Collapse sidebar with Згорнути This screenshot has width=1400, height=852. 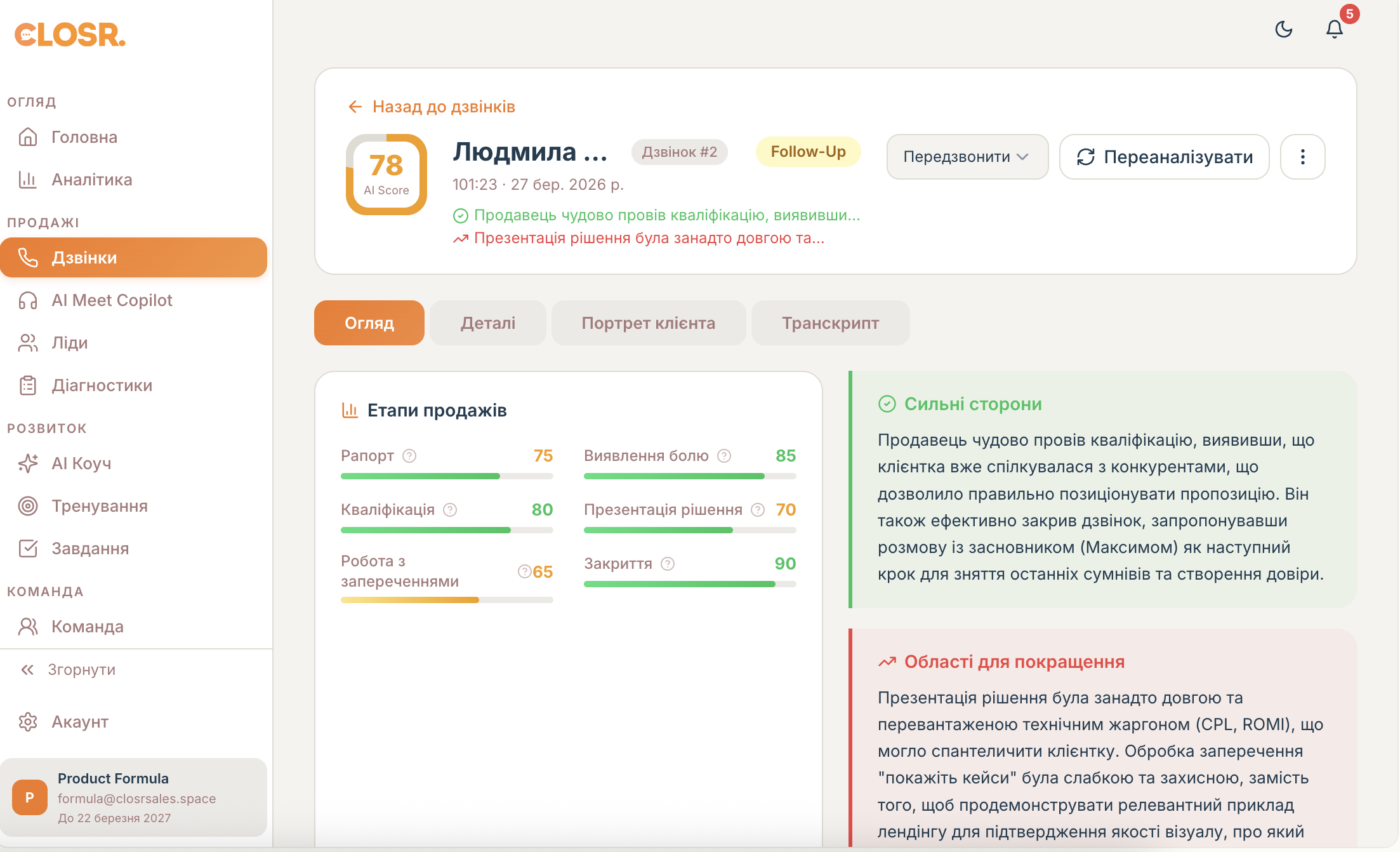pyautogui.click(x=69, y=670)
